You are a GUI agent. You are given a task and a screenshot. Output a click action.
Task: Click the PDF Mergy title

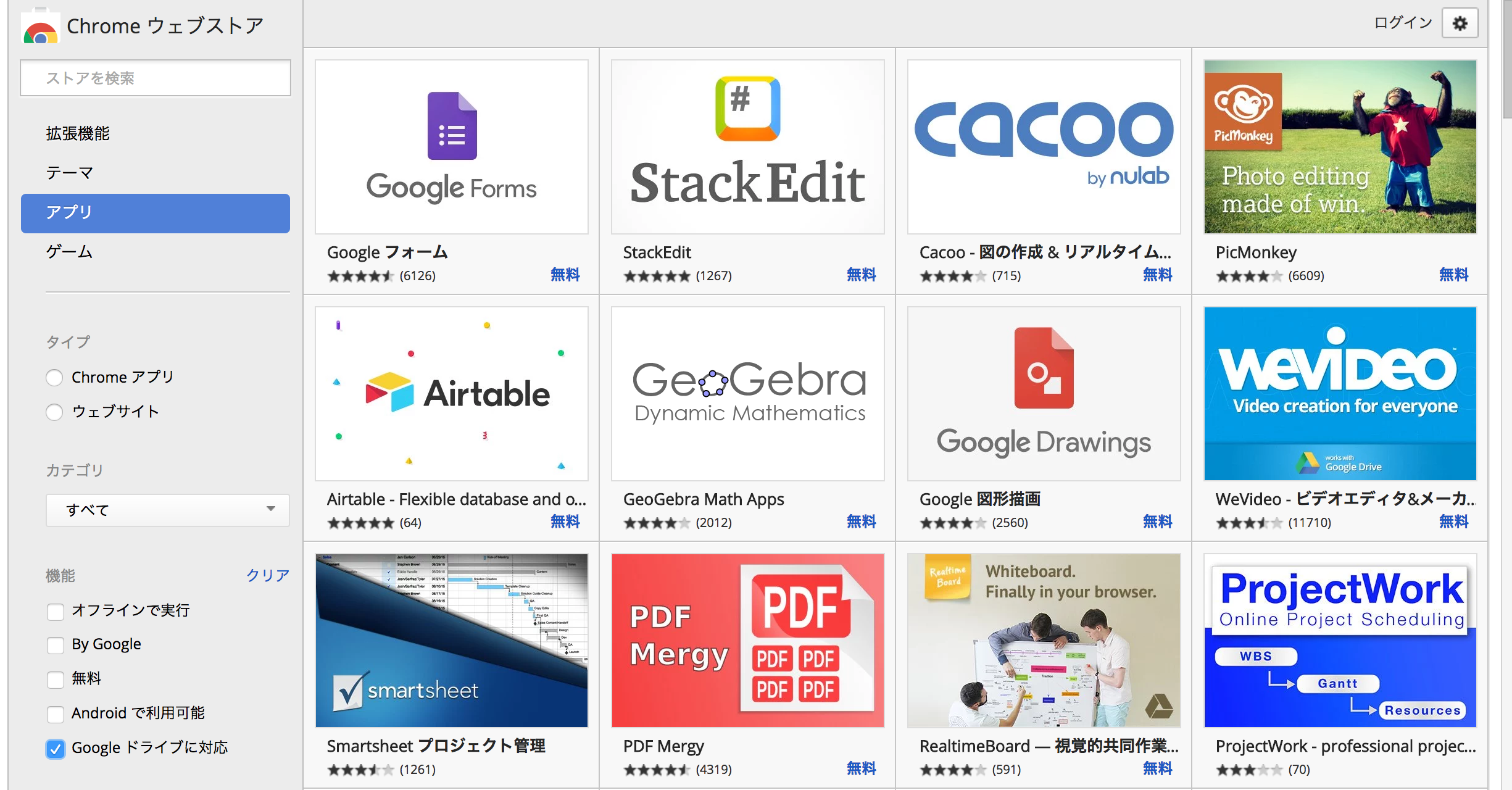[x=663, y=746]
